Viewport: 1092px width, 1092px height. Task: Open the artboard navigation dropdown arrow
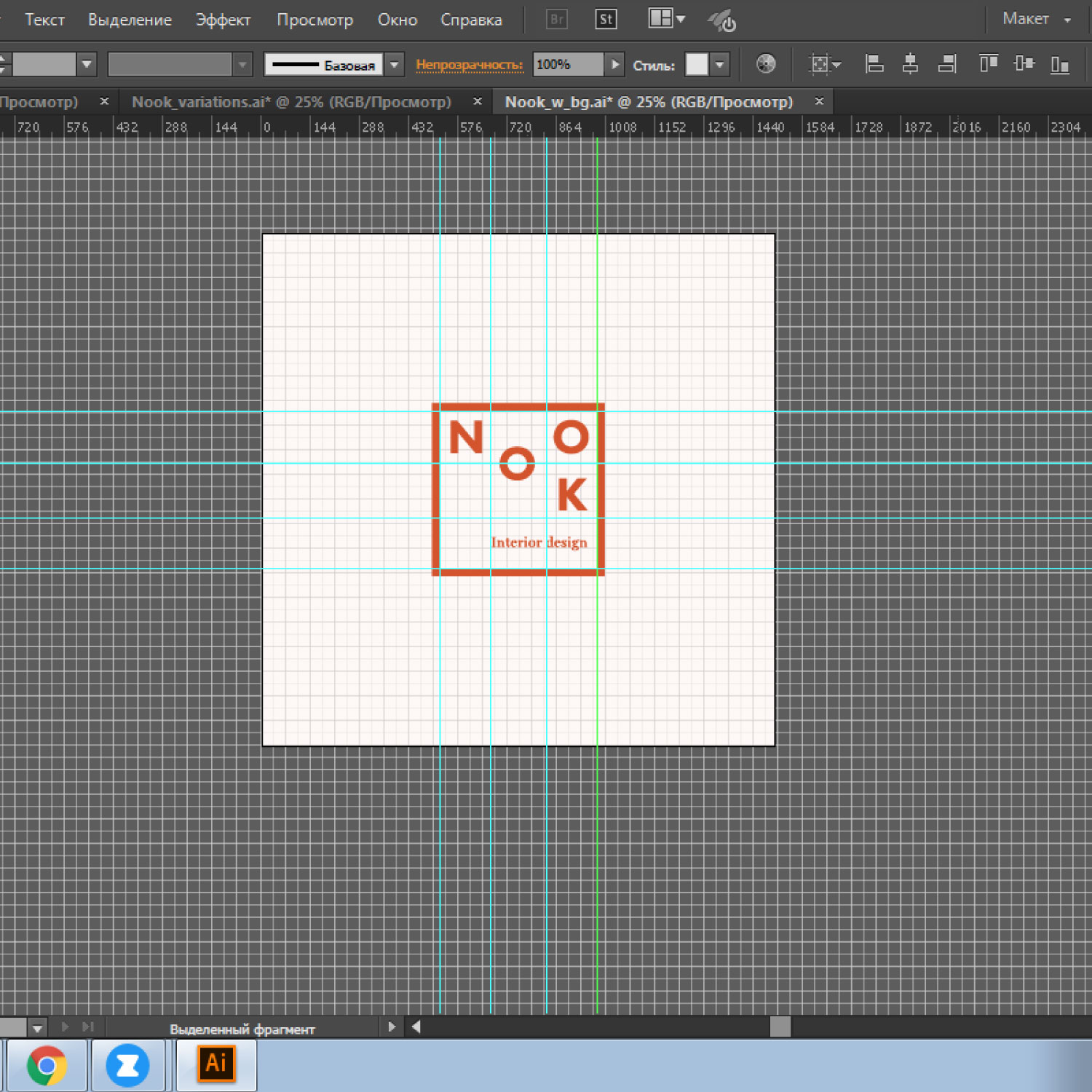point(37,1028)
